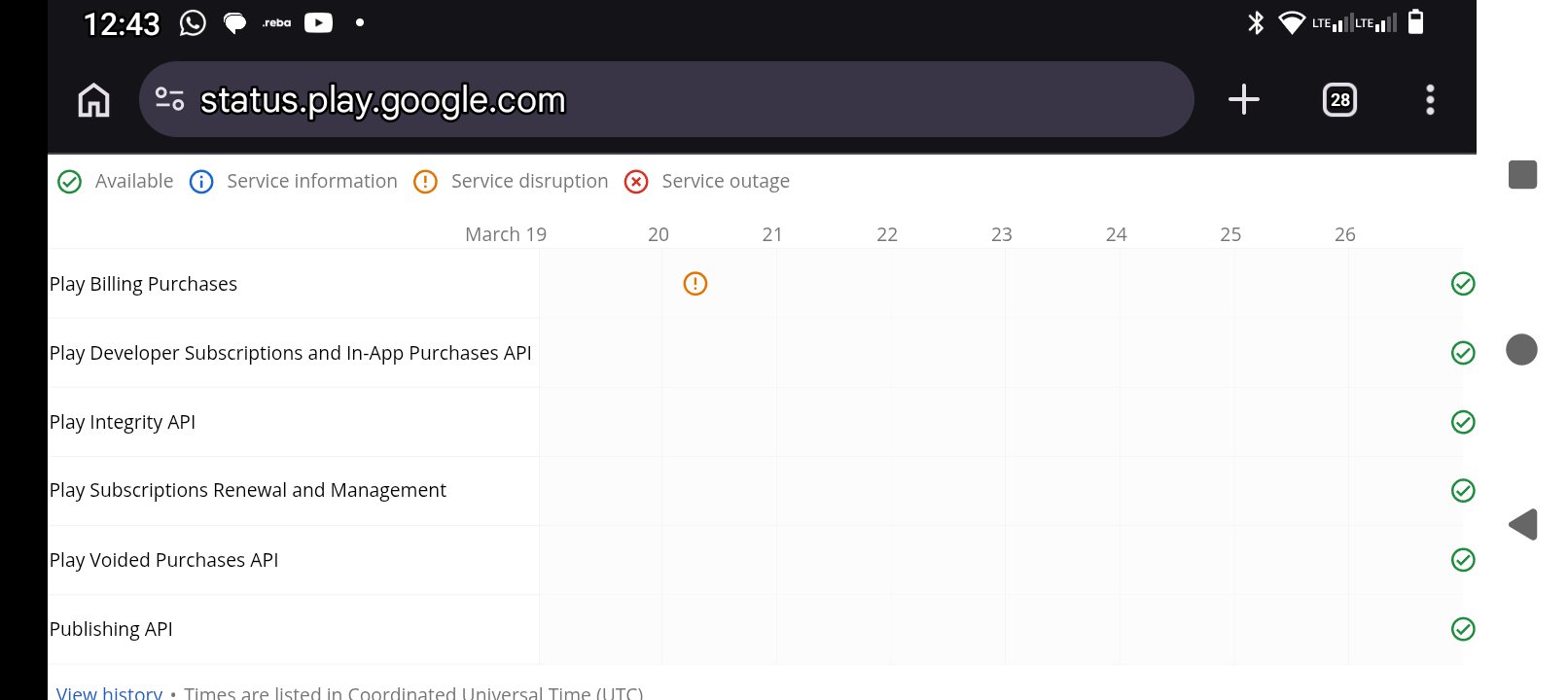Open Chrome three-dot overflow menu

click(x=1429, y=99)
